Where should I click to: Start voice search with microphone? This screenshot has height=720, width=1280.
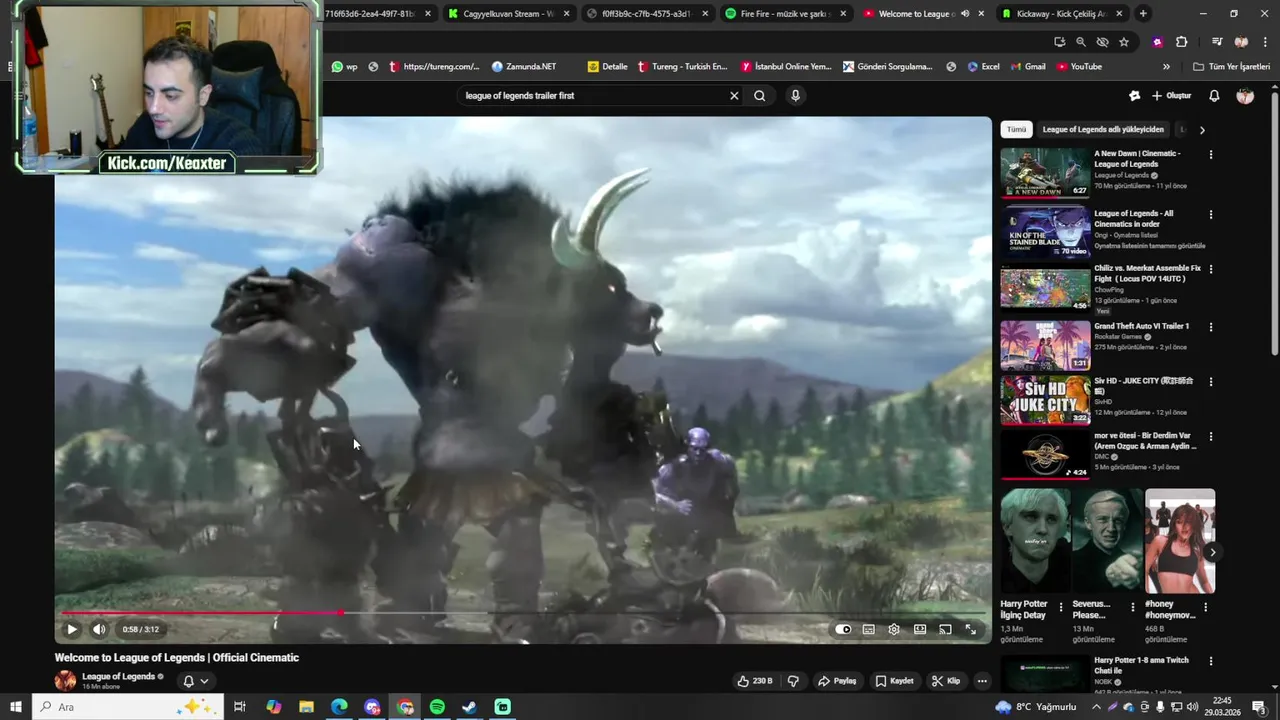click(x=795, y=96)
